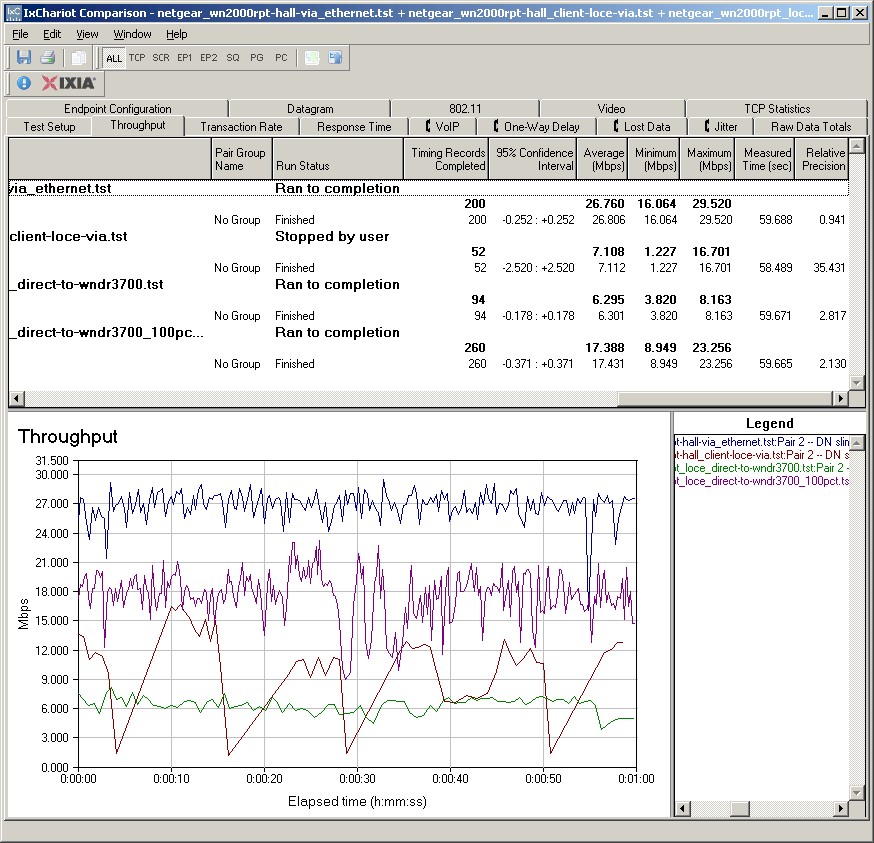This screenshot has height=843, width=874.
Task: Click the blue up-arrow toolbar icon
Action: (x=336, y=57)
